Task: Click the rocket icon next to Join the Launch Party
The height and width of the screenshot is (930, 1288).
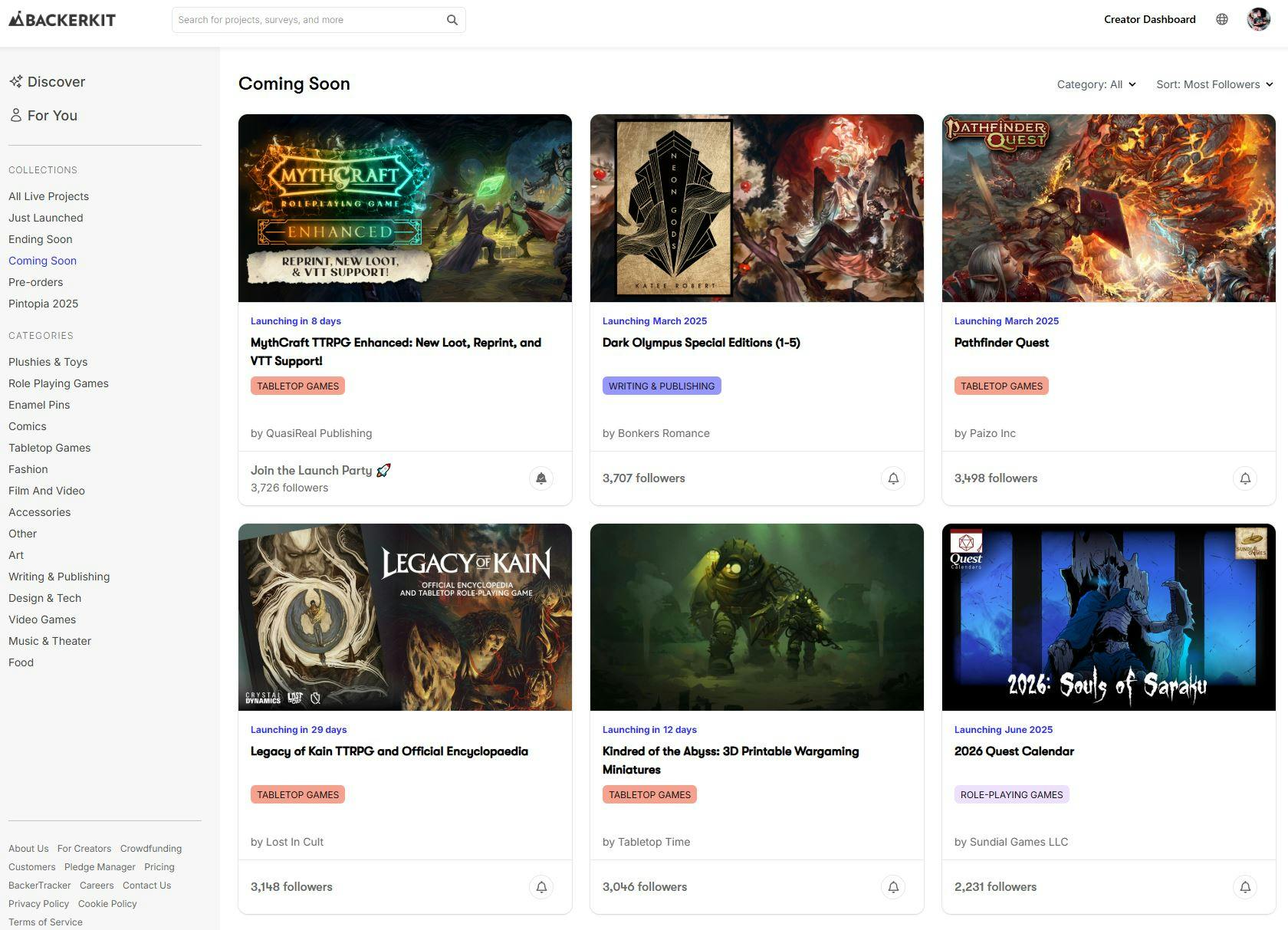Action: (x=383, y=470)
